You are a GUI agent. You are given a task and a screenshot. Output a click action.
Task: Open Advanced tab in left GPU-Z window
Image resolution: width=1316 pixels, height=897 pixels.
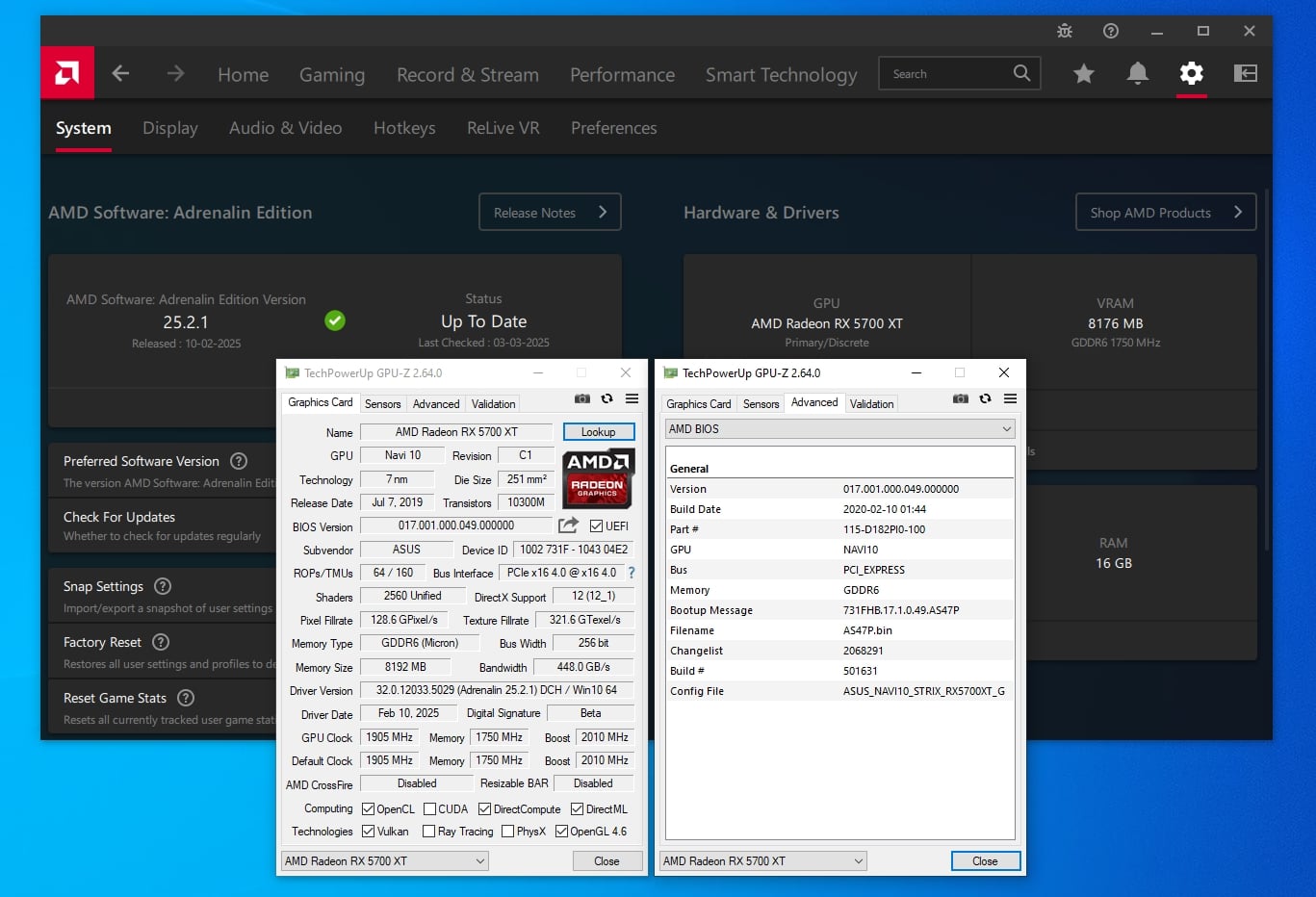click(x=436, y=404)
